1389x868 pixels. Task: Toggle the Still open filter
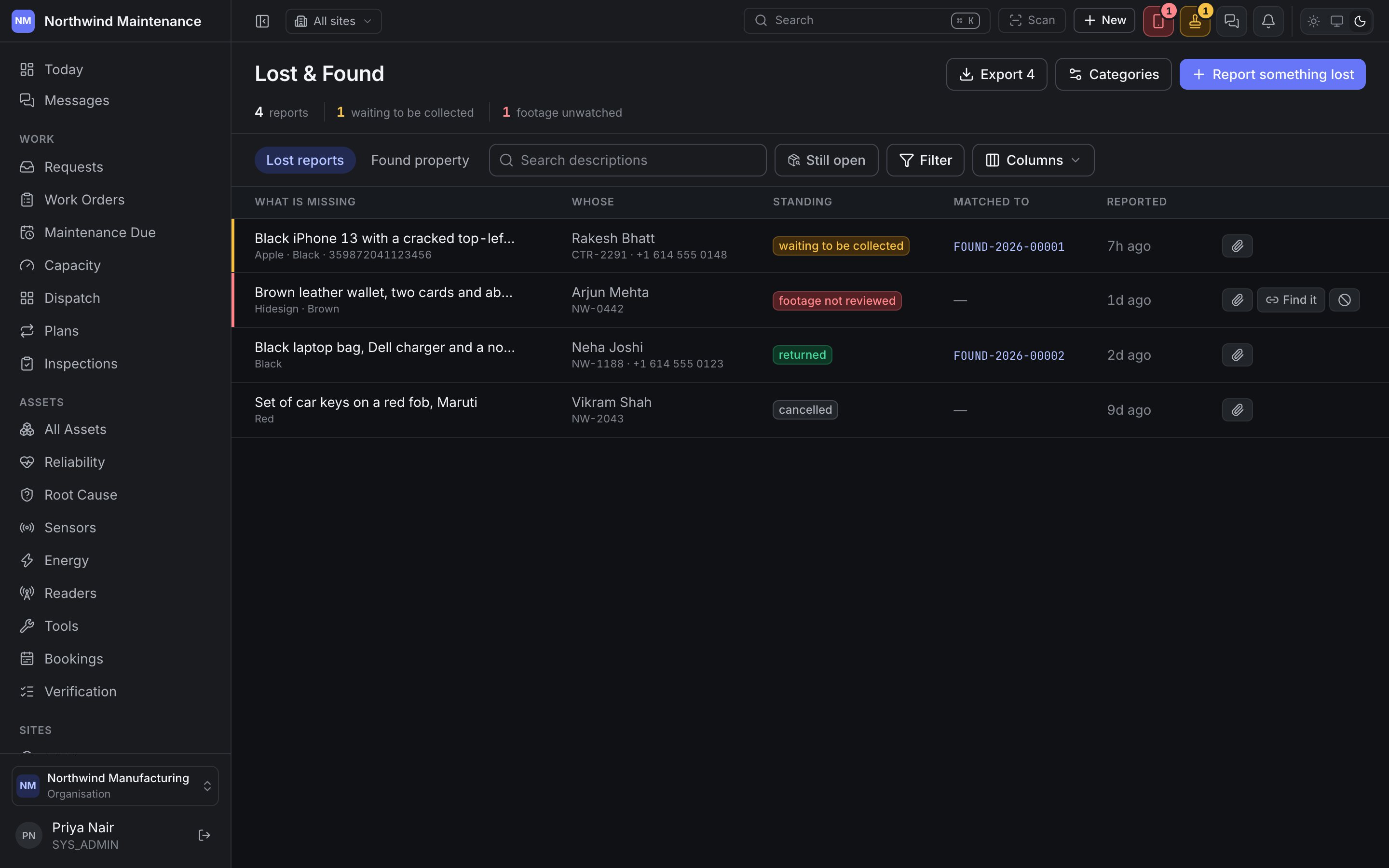pyautogui.click(x=826, y=160)
